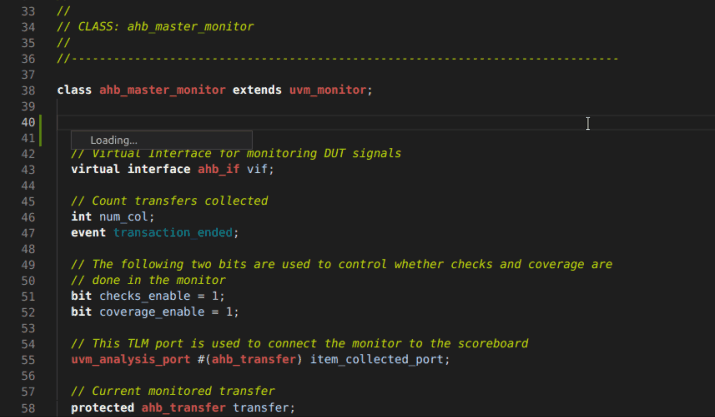This screenshot has width=715, height=417.
Task: Click the num_col variable declaration
Action: 125,217
